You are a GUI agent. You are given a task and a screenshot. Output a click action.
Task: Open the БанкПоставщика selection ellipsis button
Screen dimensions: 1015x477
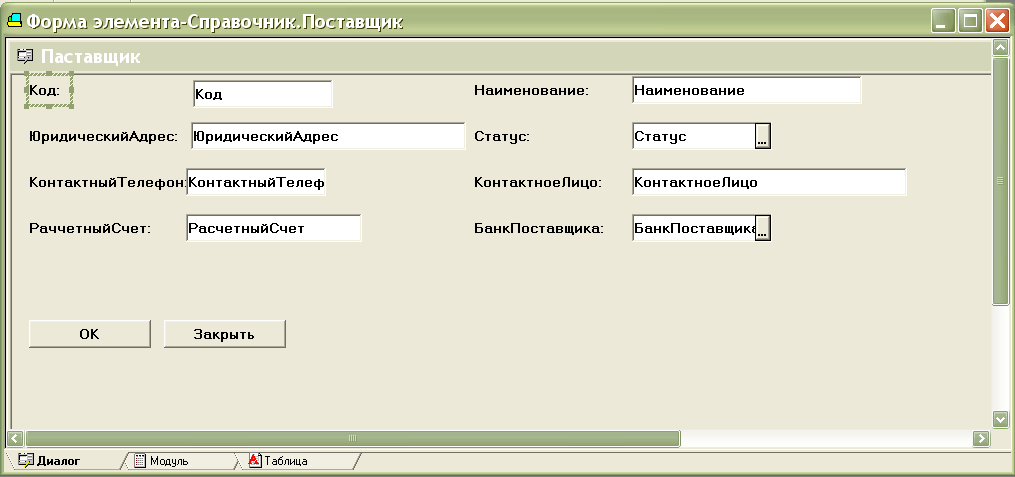coord(763,228)
